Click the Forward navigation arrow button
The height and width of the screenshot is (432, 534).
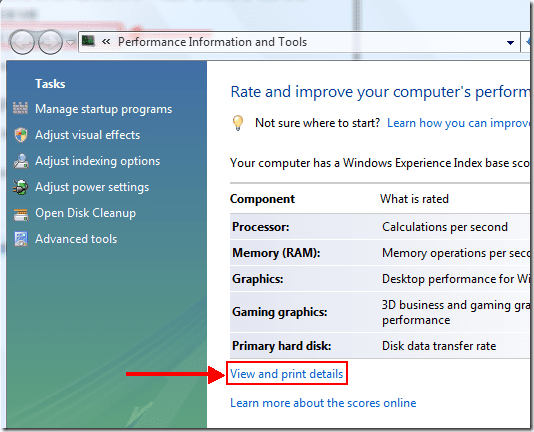point(50,42)
